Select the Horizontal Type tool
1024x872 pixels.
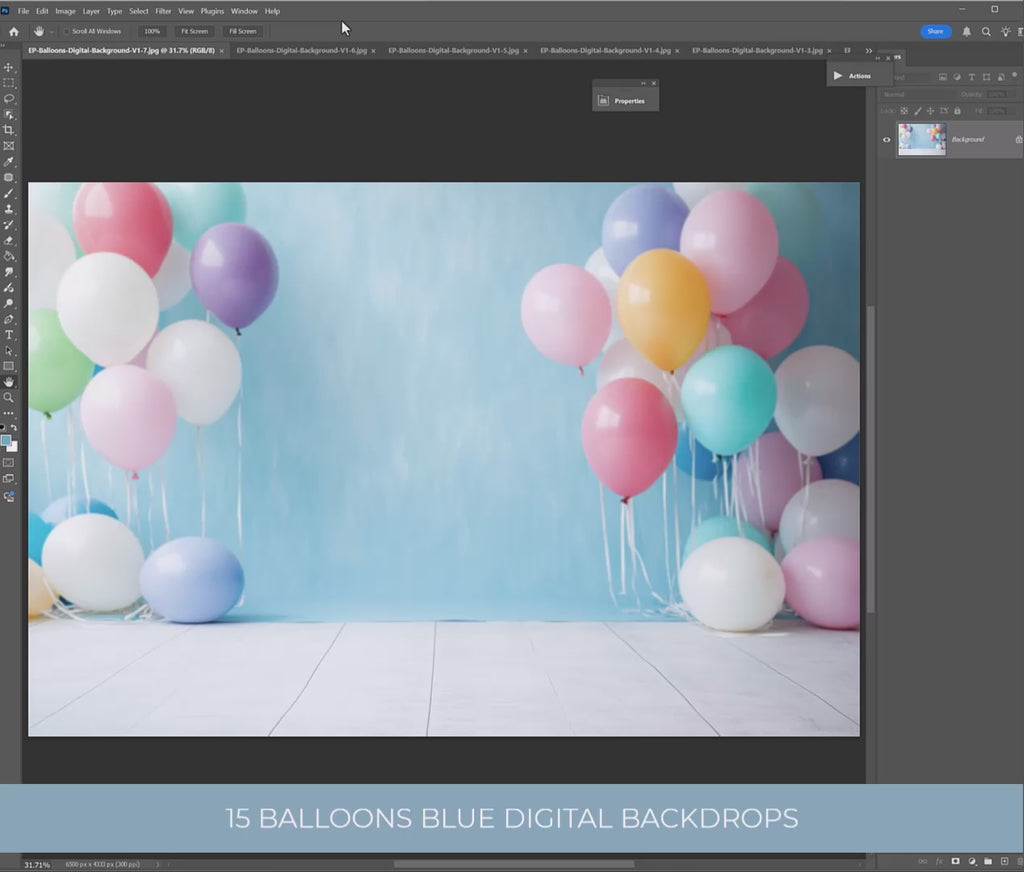(9, 335)
